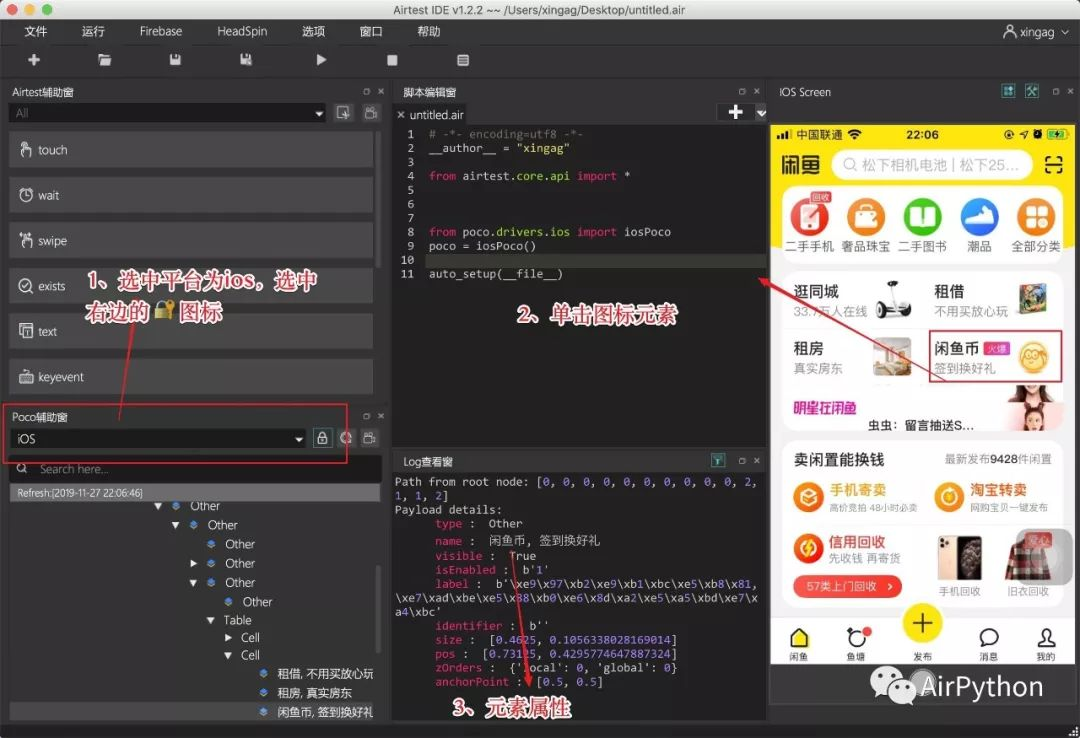Create a new script with the plus toolbar icon
The image size is (1080, 738).
coord(34,60)
